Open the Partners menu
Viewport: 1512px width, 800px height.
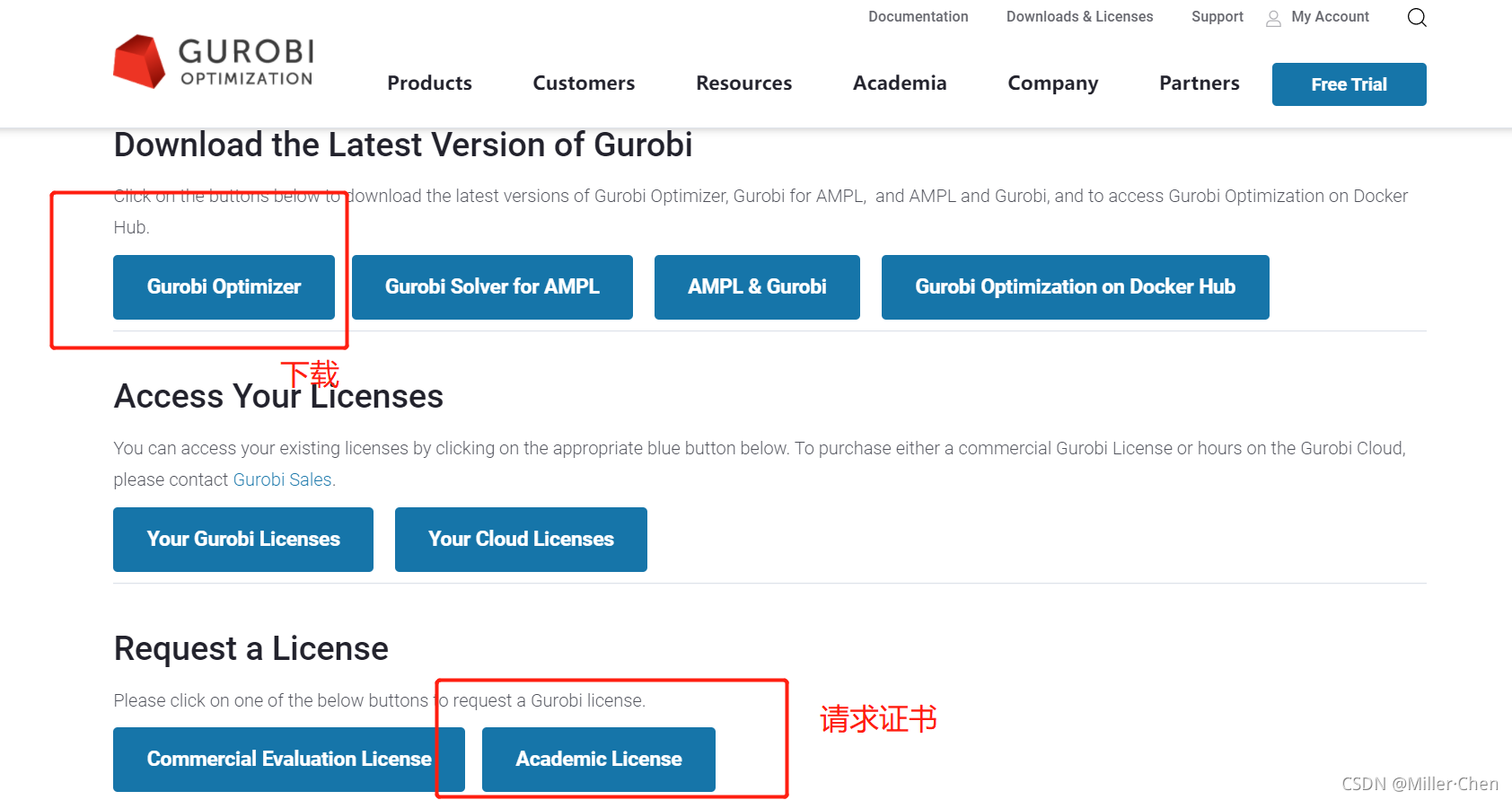[x=1199, y=83]
